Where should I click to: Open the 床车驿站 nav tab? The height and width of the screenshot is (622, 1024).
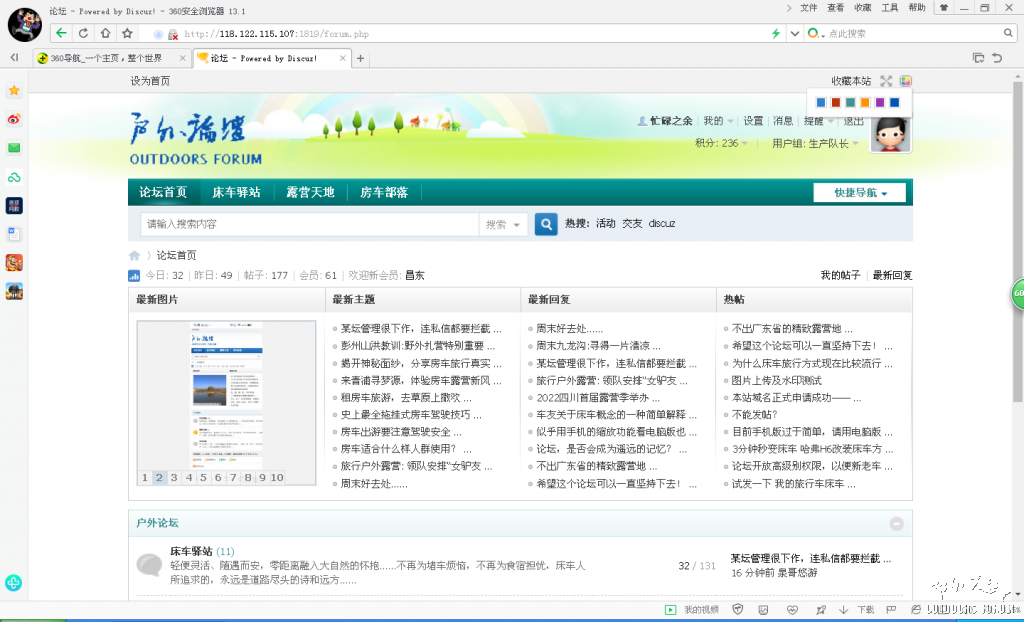pyautogui.click(x=236, y=192)
